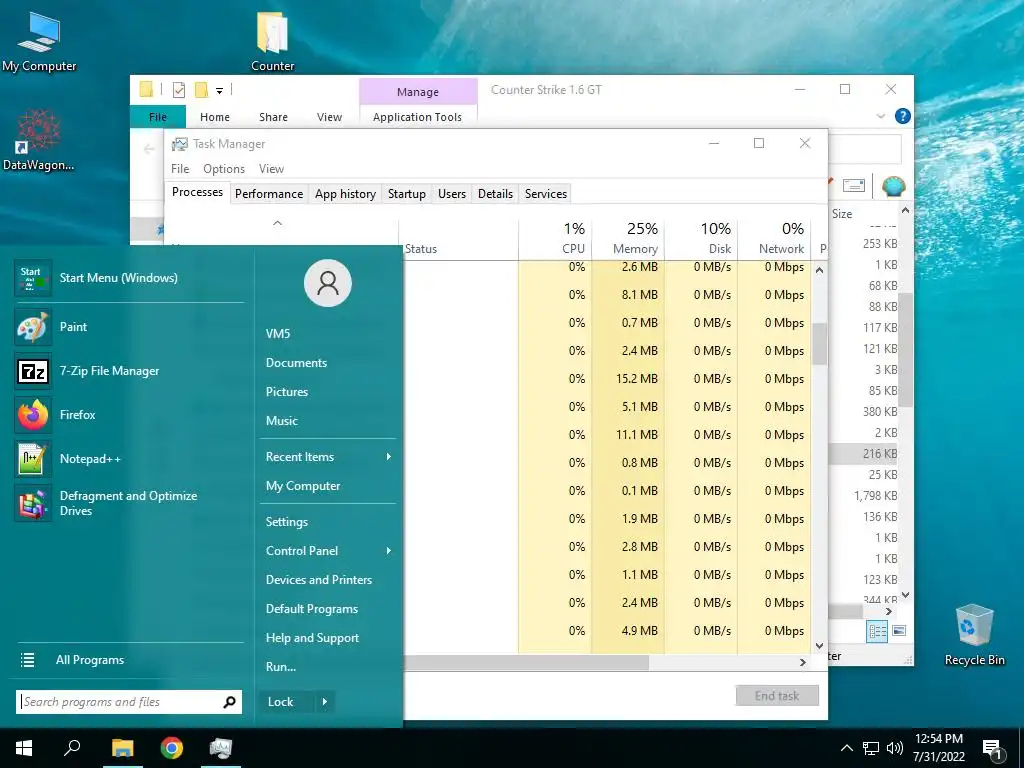
Task: Open the network tray icon
Action: (x=871, y=748)
